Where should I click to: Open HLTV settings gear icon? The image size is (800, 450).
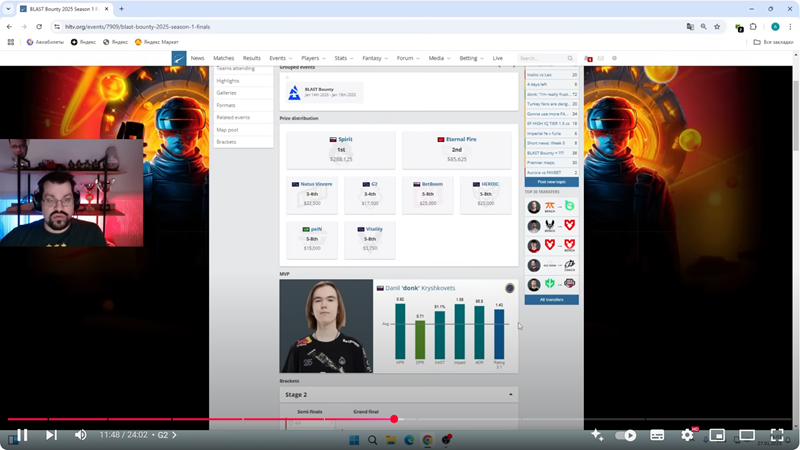pos(614,58)
